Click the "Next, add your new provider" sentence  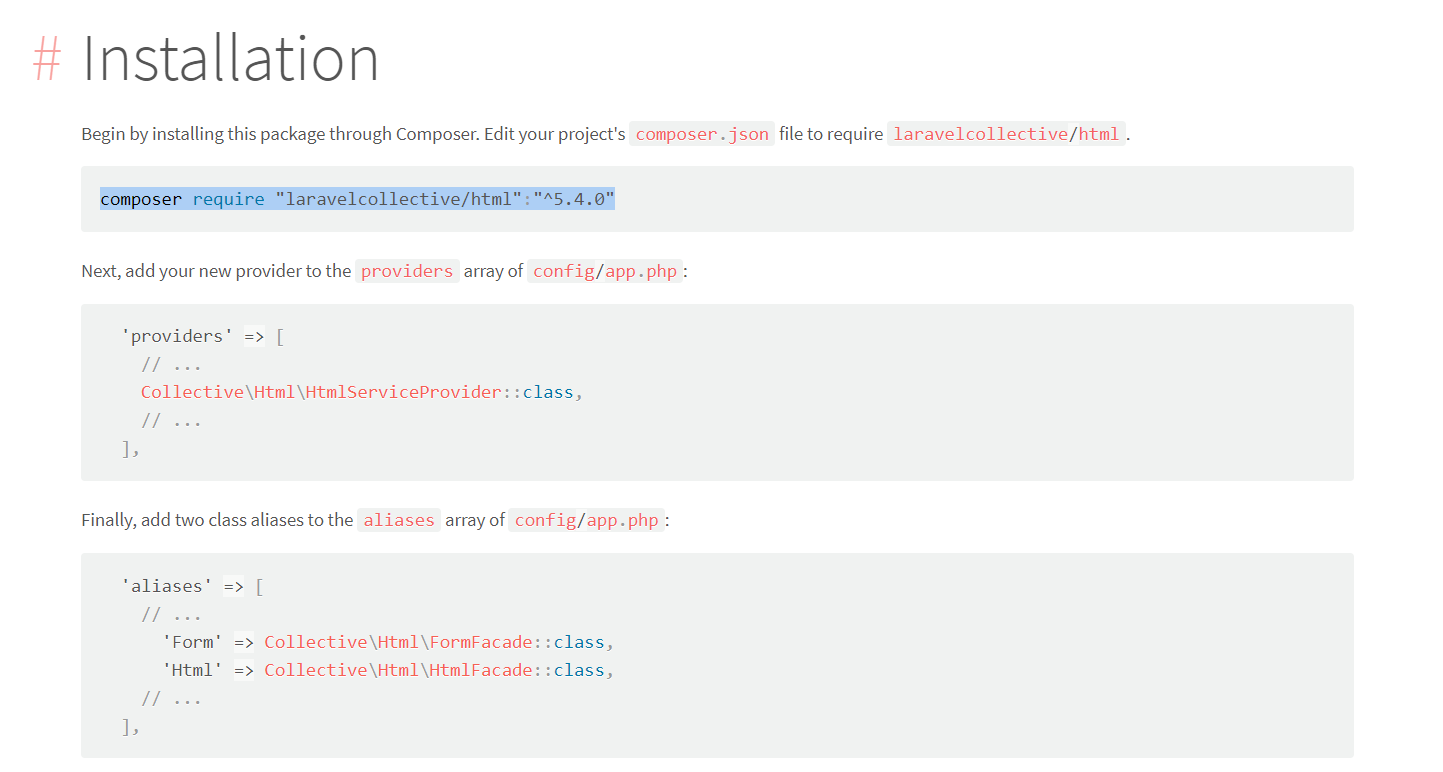pyautogui.click(x=385, y=271)
